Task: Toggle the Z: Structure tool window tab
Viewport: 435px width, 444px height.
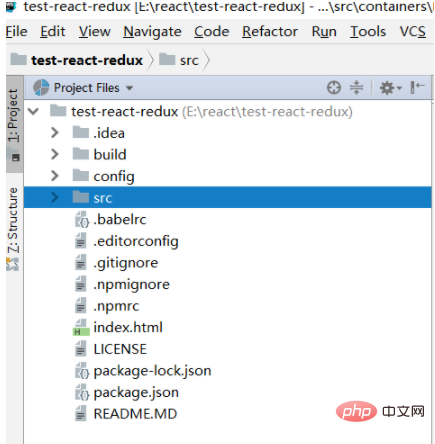Action: coord(13,228)
